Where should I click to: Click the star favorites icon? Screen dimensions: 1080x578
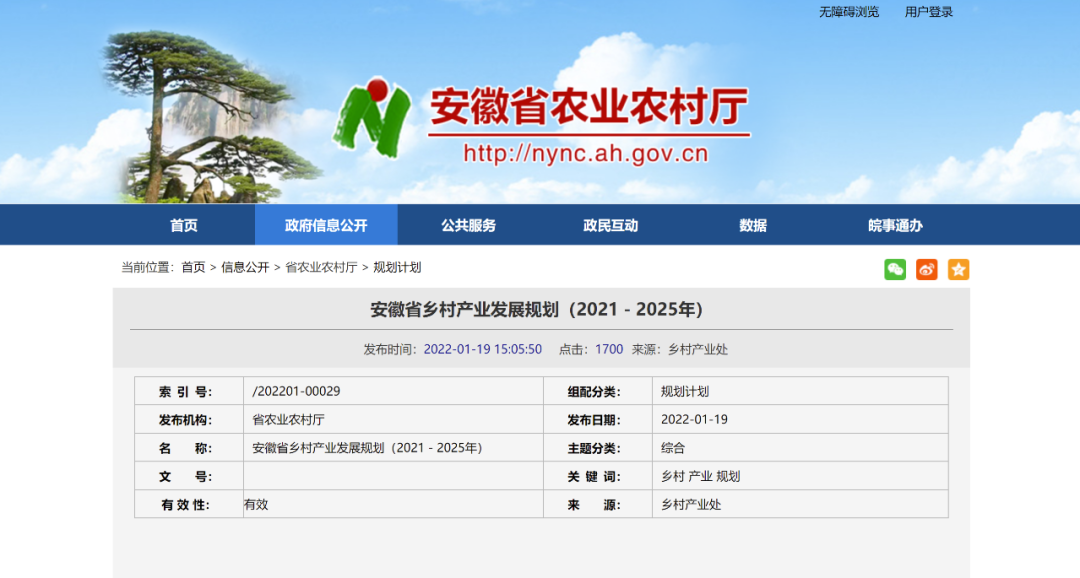(958, 269)
